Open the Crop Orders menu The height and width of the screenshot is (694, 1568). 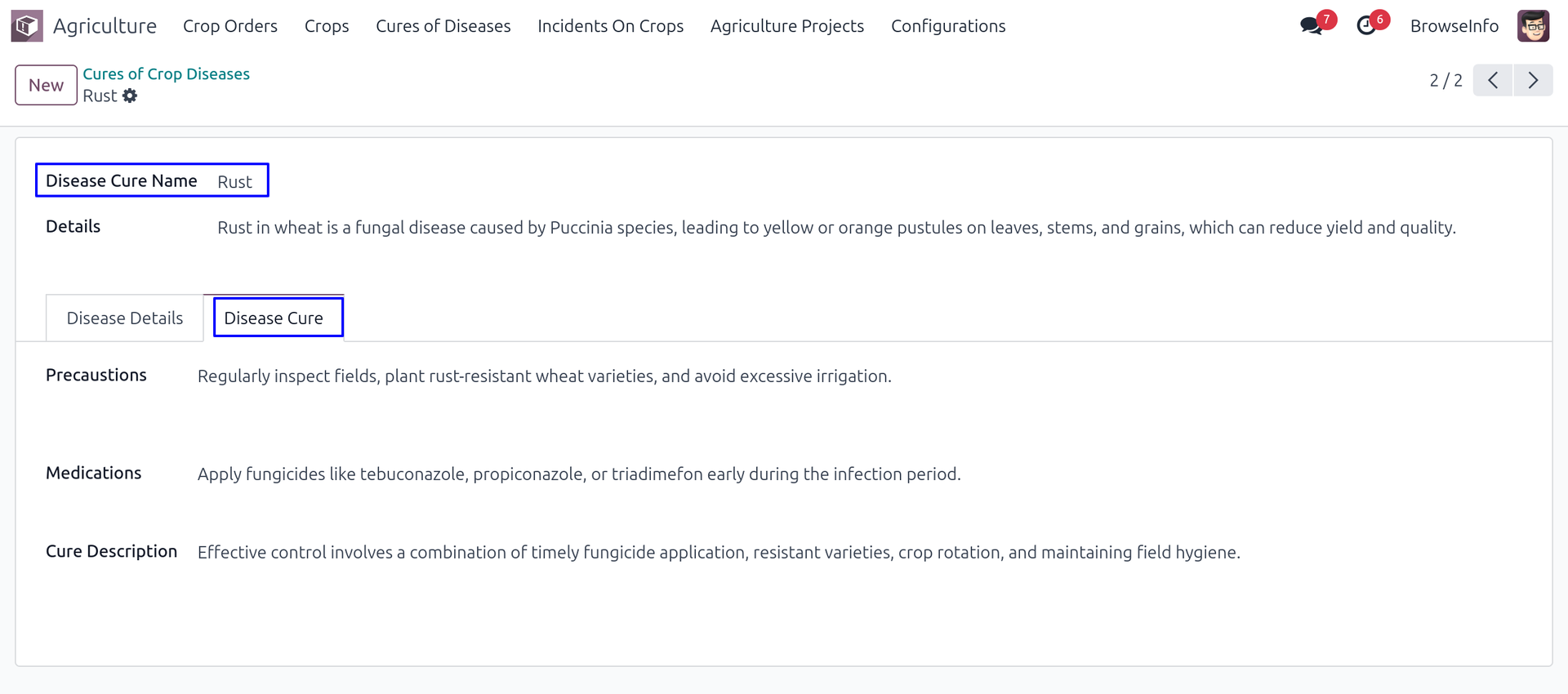pyautogui.click(x=230, y=26)
